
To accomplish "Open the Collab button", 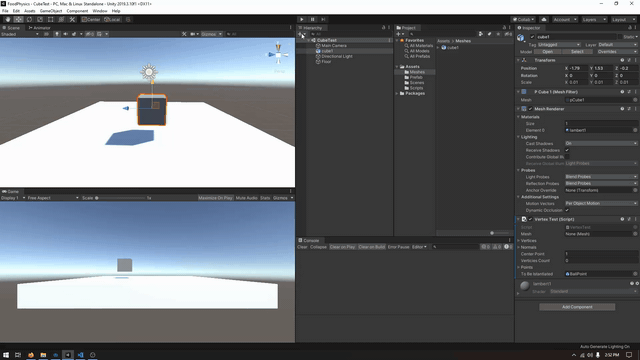I will pos(523,19).
